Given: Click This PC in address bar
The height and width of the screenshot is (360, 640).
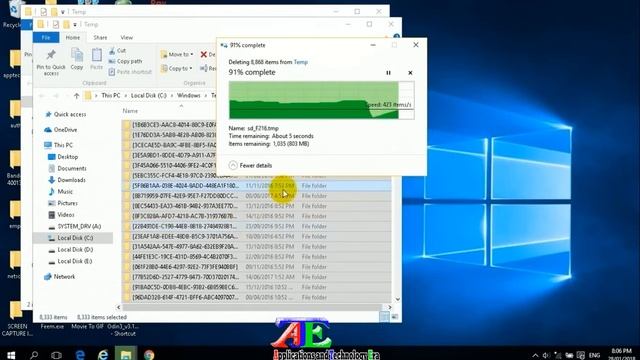Looking at the screenshot, I should [111, 96].
